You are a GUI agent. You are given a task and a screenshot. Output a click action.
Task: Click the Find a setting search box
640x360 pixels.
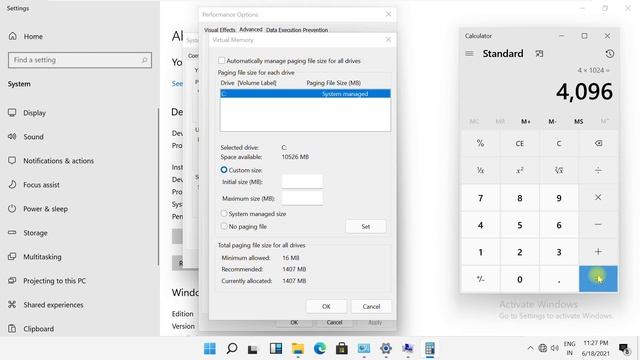pos(80,60)
